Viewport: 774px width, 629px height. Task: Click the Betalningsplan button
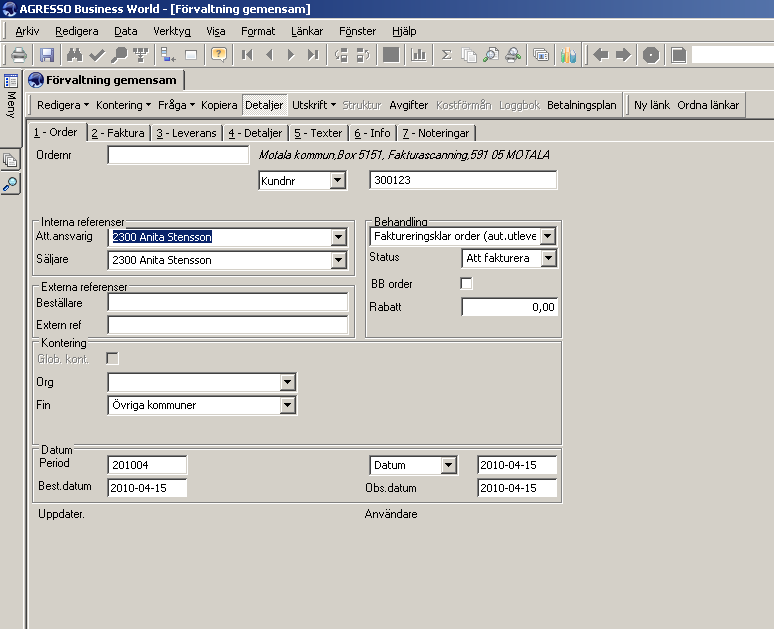(x=581, y=105)
